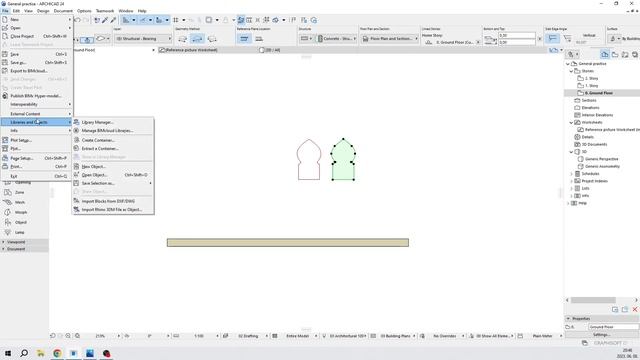Image resolution: width=640 pixels, height=360 pixels.
Task: Click the Settings button in Navigator properties
Action: pyautogui.click(x=602, y=335)
